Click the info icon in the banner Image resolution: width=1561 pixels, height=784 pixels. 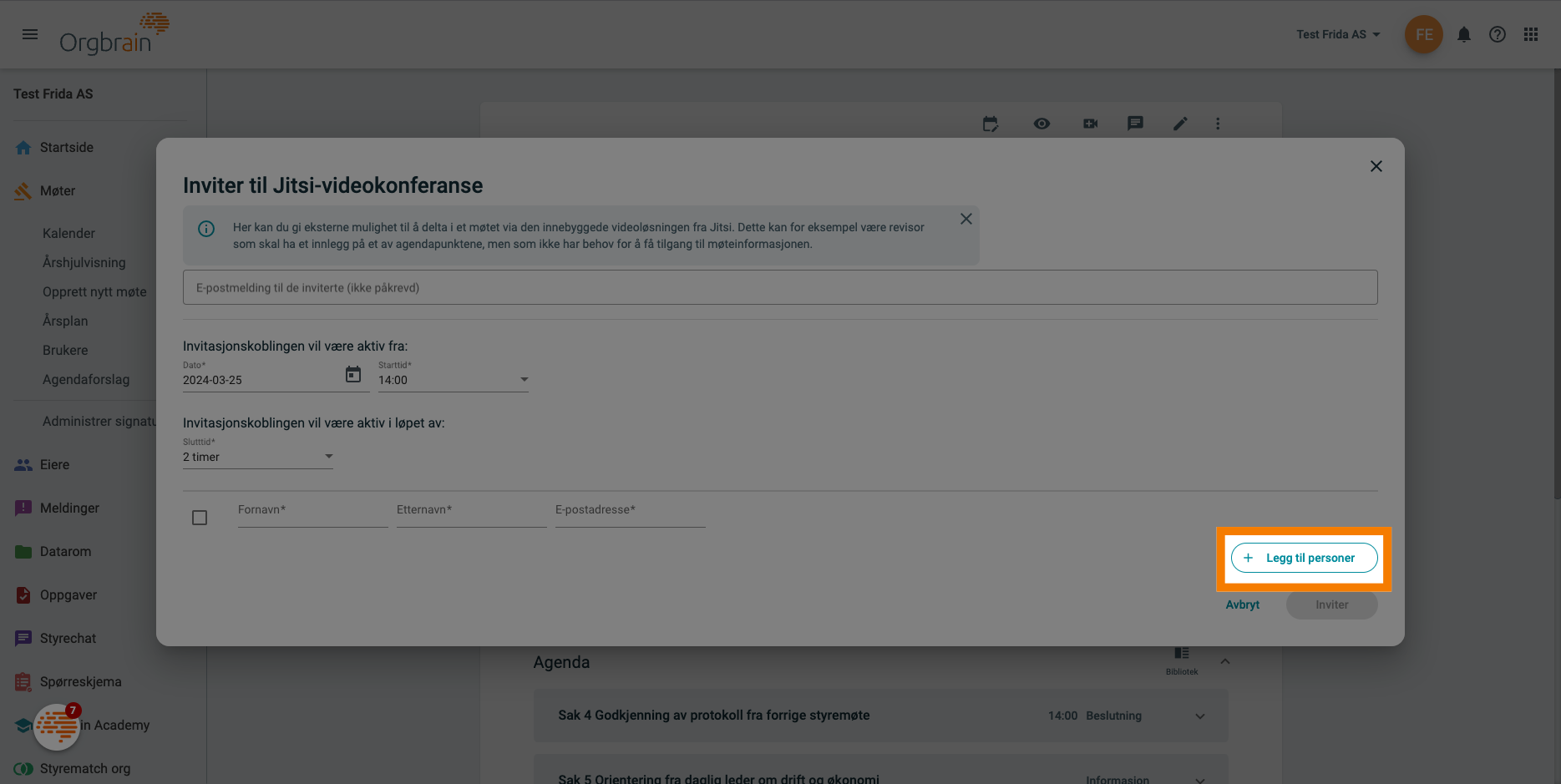pyautogui.click(x=206, y=229)
